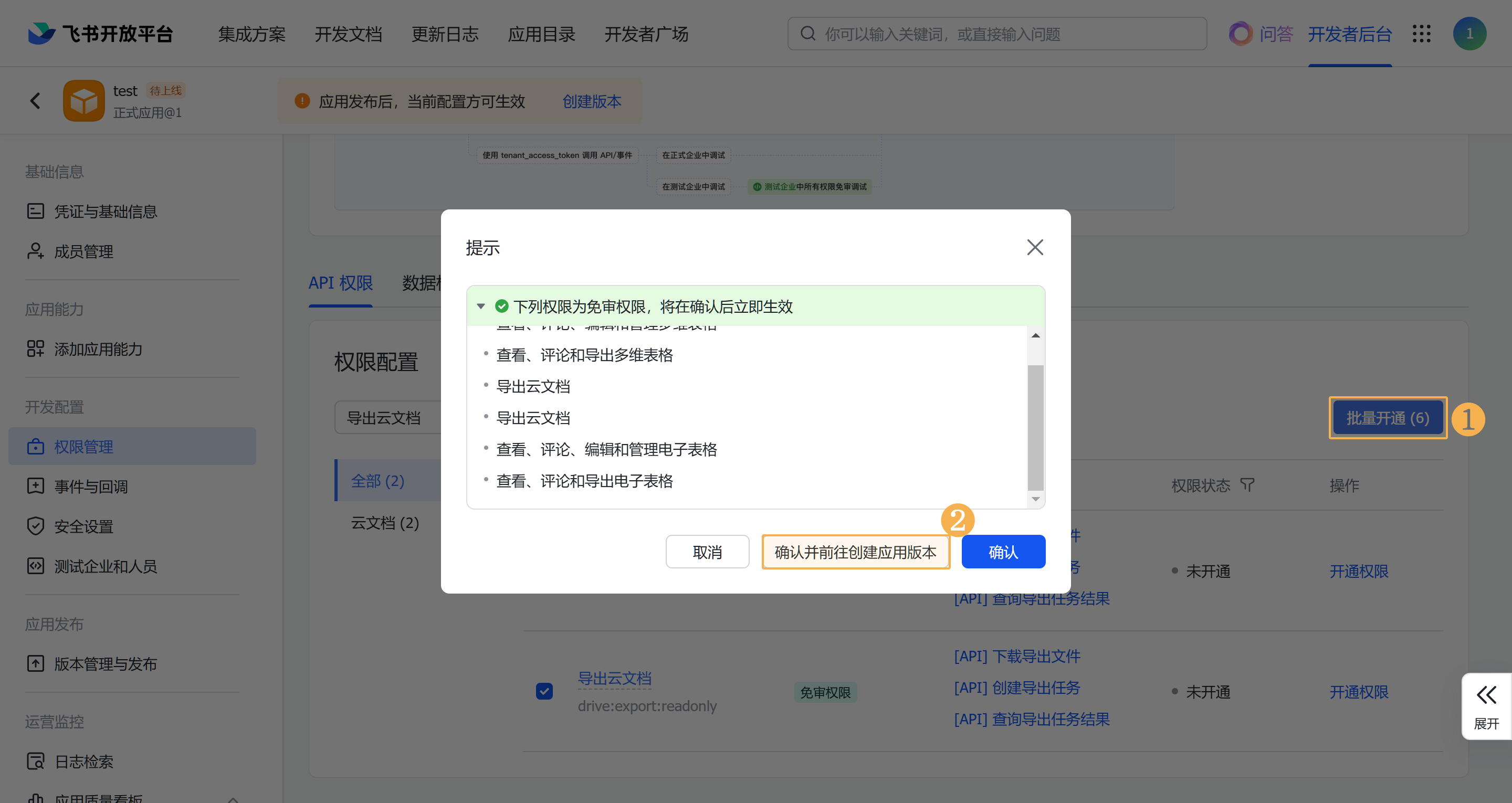
Task: Open the 问答 AI assistant icon
Action: click(x=1240, y=34)
